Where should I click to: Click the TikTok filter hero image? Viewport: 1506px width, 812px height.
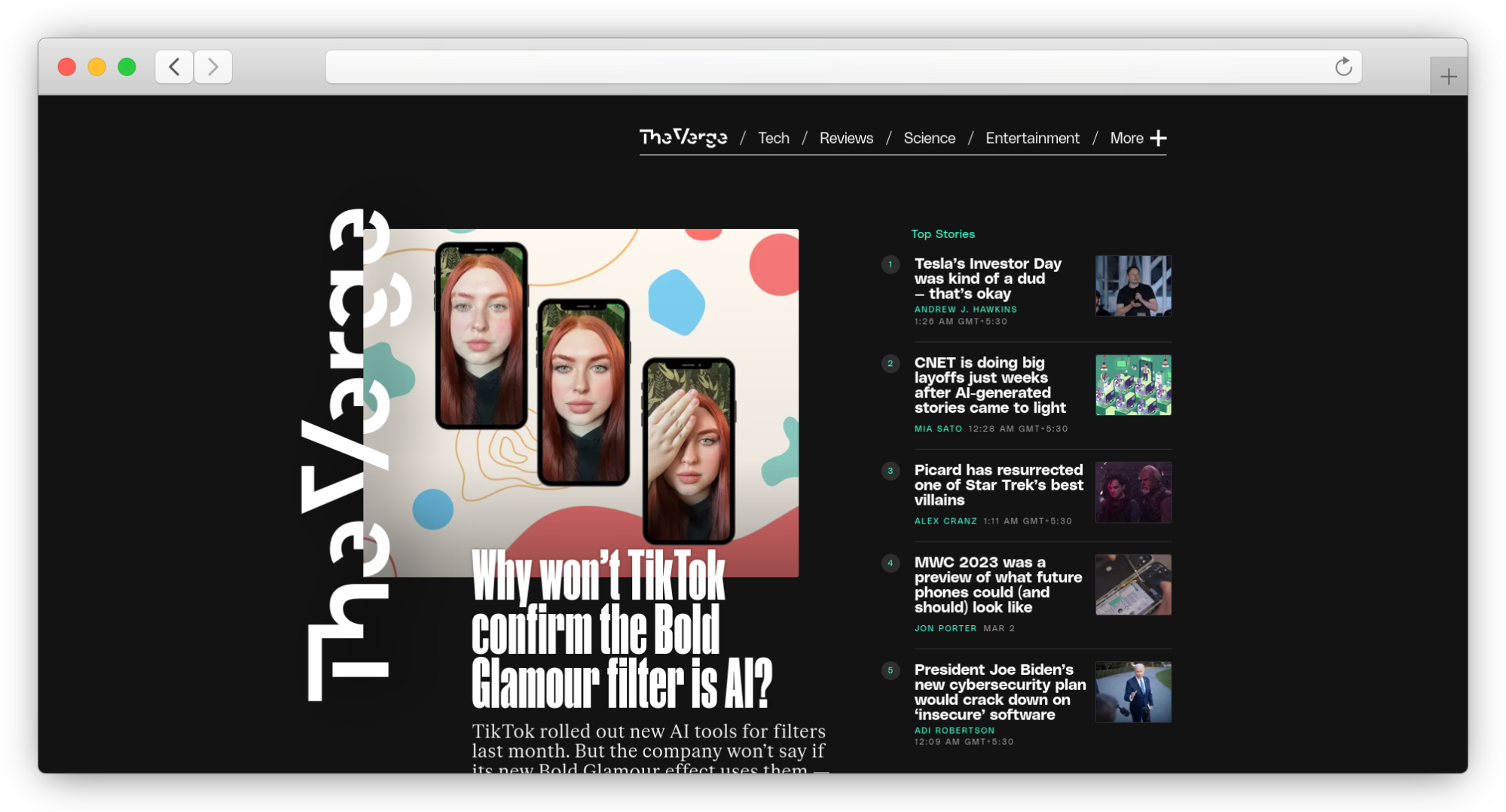pos(581,402)
